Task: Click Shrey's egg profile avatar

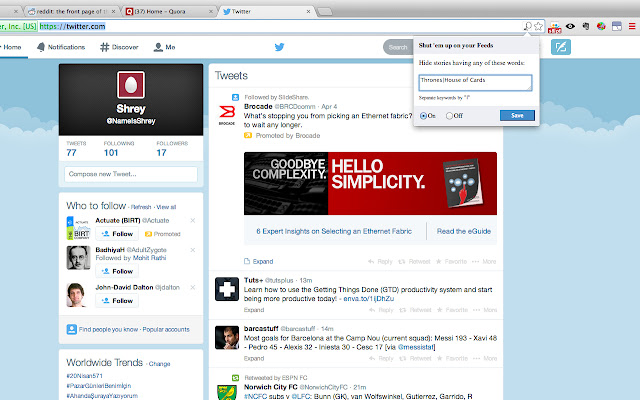Action: click(x=131, y=85)
